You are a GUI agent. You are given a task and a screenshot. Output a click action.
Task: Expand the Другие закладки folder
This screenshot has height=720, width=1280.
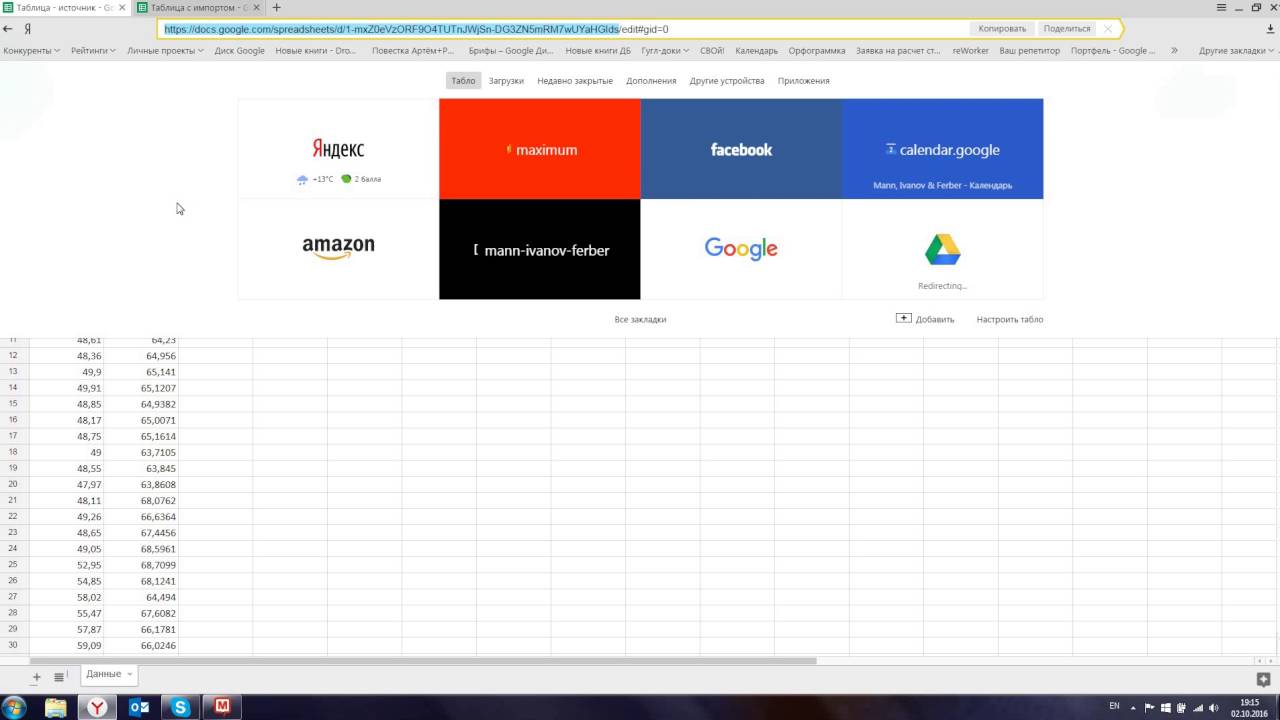(x=1236, y=50)
